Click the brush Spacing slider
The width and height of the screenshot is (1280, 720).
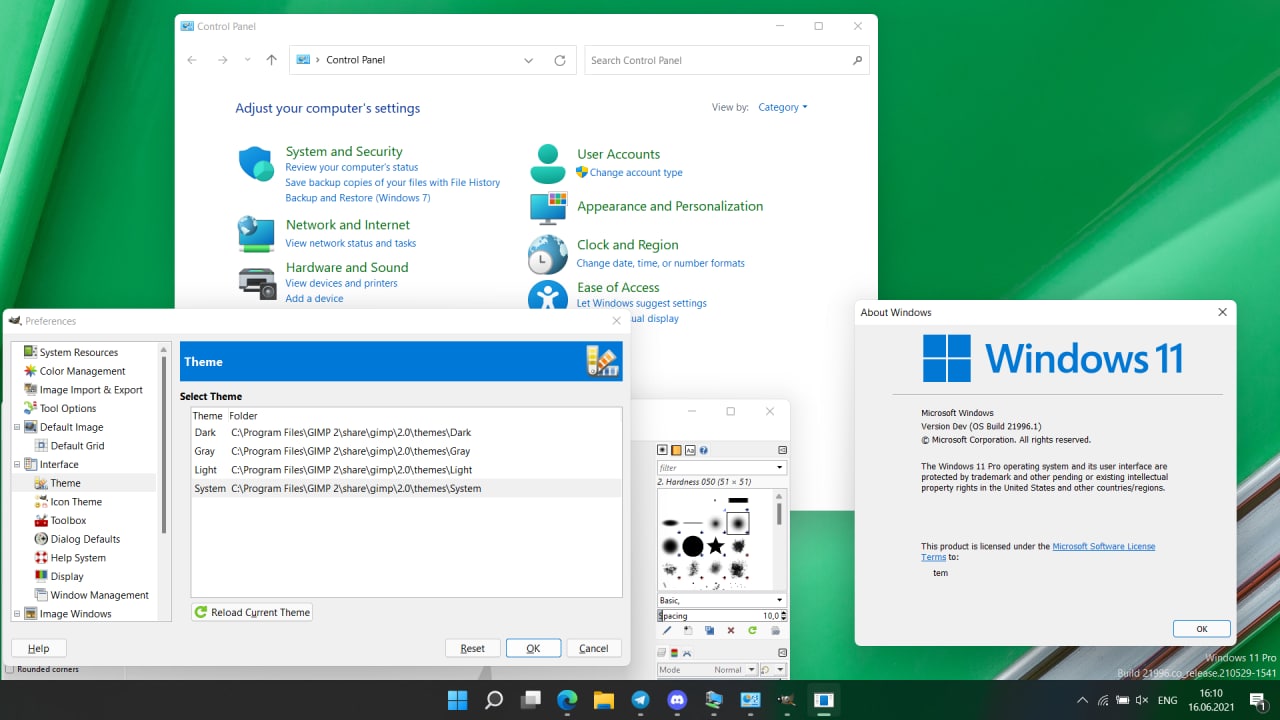[x=721, y=616]
